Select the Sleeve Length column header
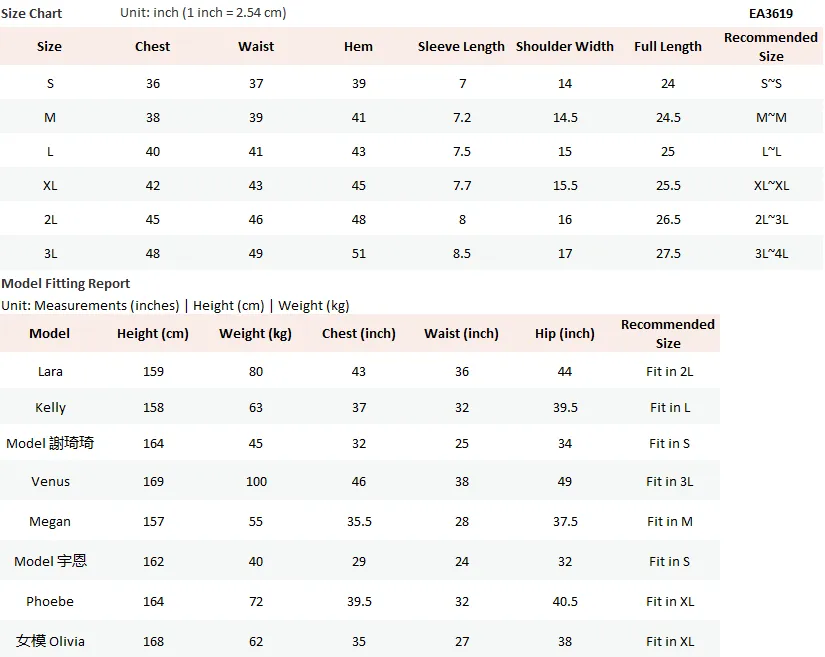 [461, 47]
